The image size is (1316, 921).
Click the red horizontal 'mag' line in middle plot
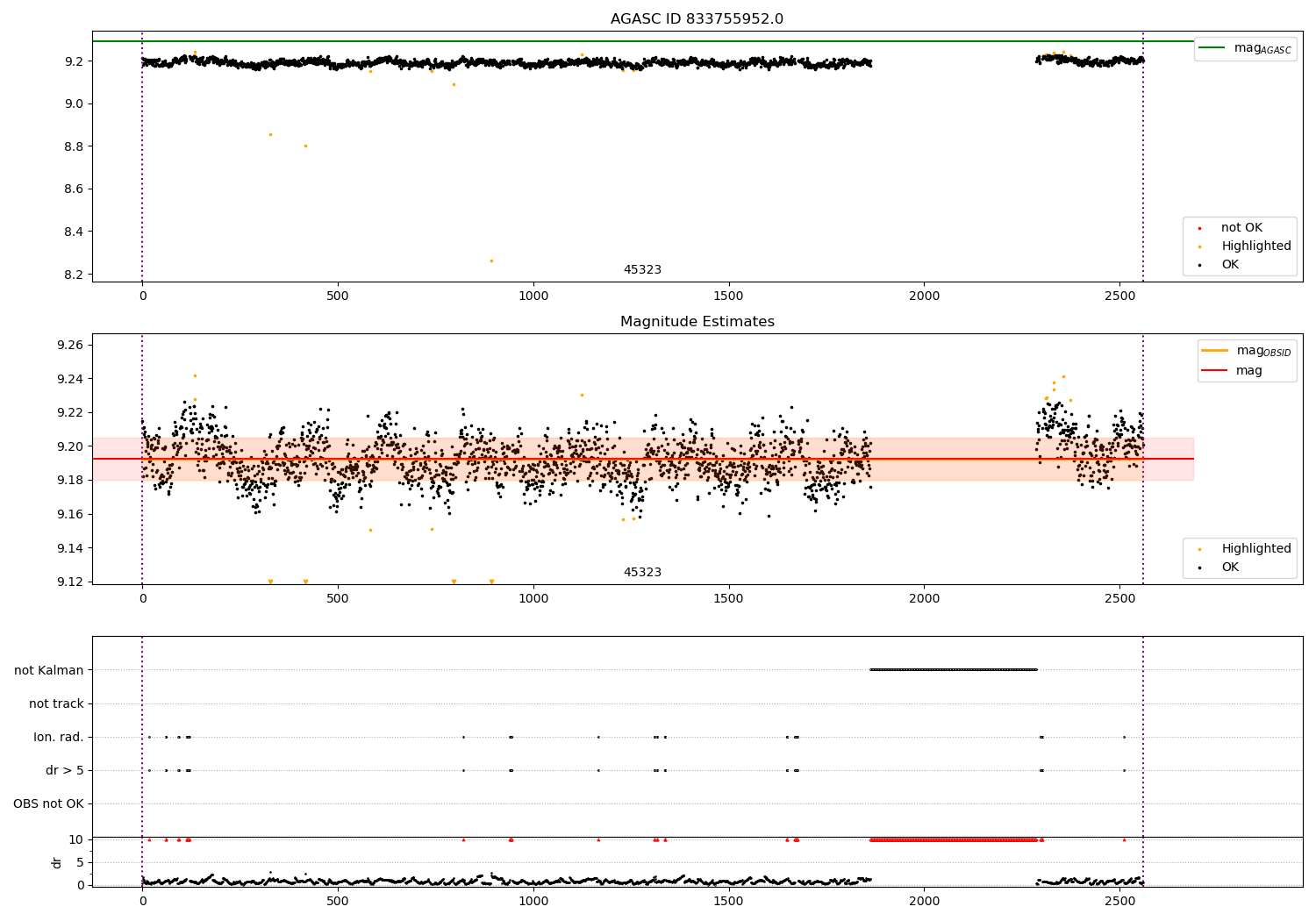tap(642, 459)
